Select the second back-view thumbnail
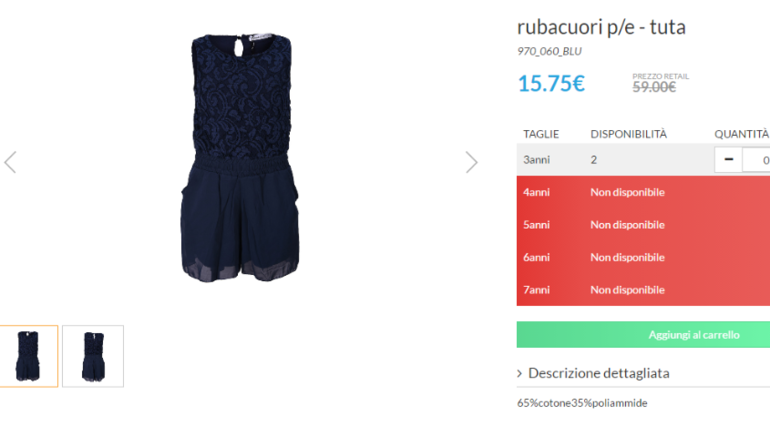The width and height of the screenshot is (770, 426). tap(93, 356)
